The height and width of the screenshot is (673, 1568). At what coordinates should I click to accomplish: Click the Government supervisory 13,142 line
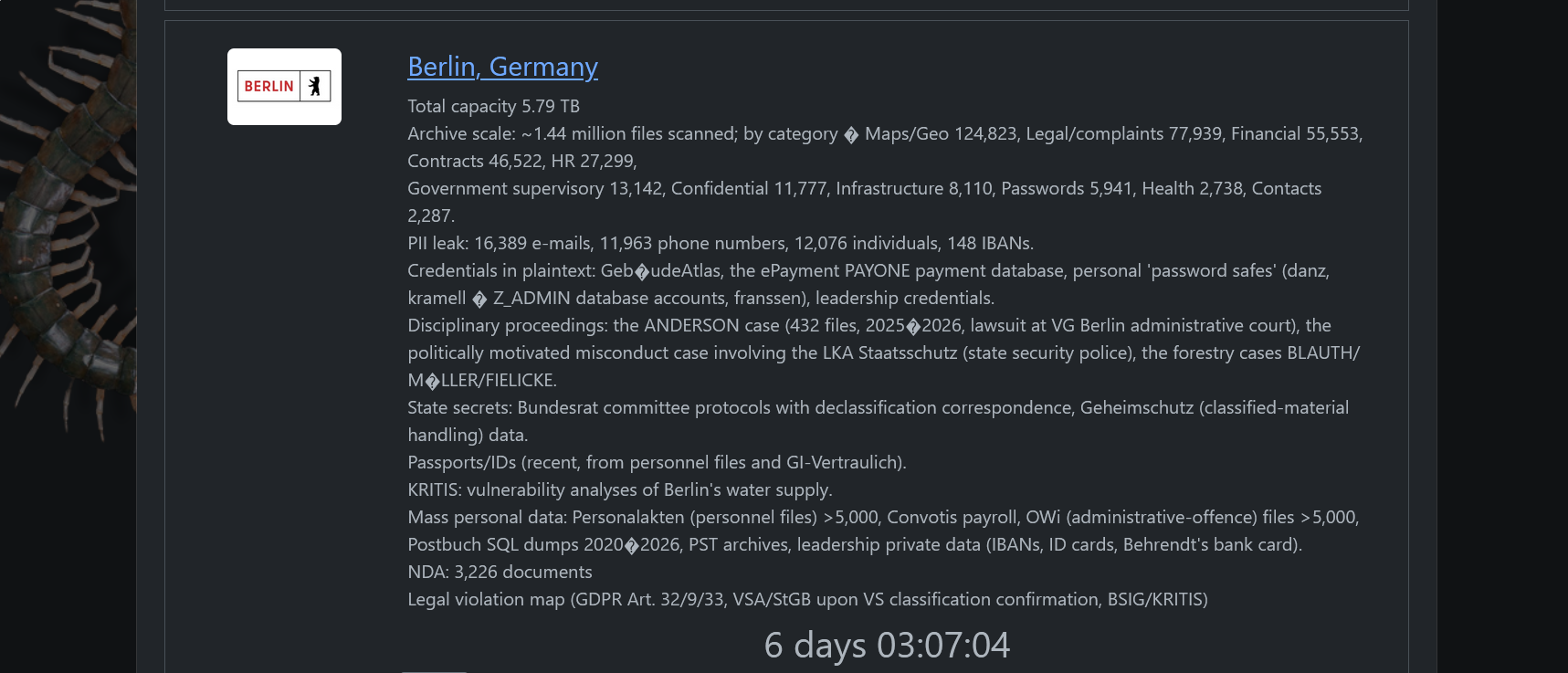864,202
